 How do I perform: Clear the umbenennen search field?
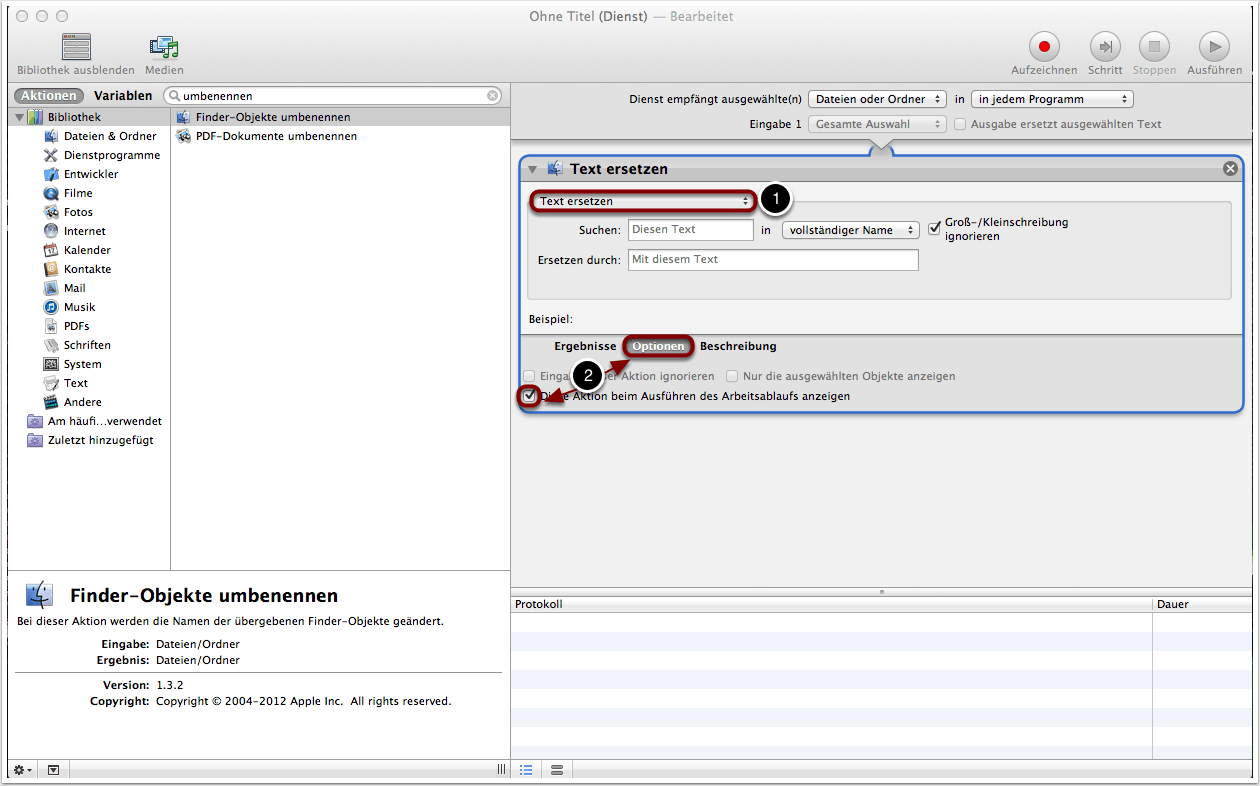[493, 96]
